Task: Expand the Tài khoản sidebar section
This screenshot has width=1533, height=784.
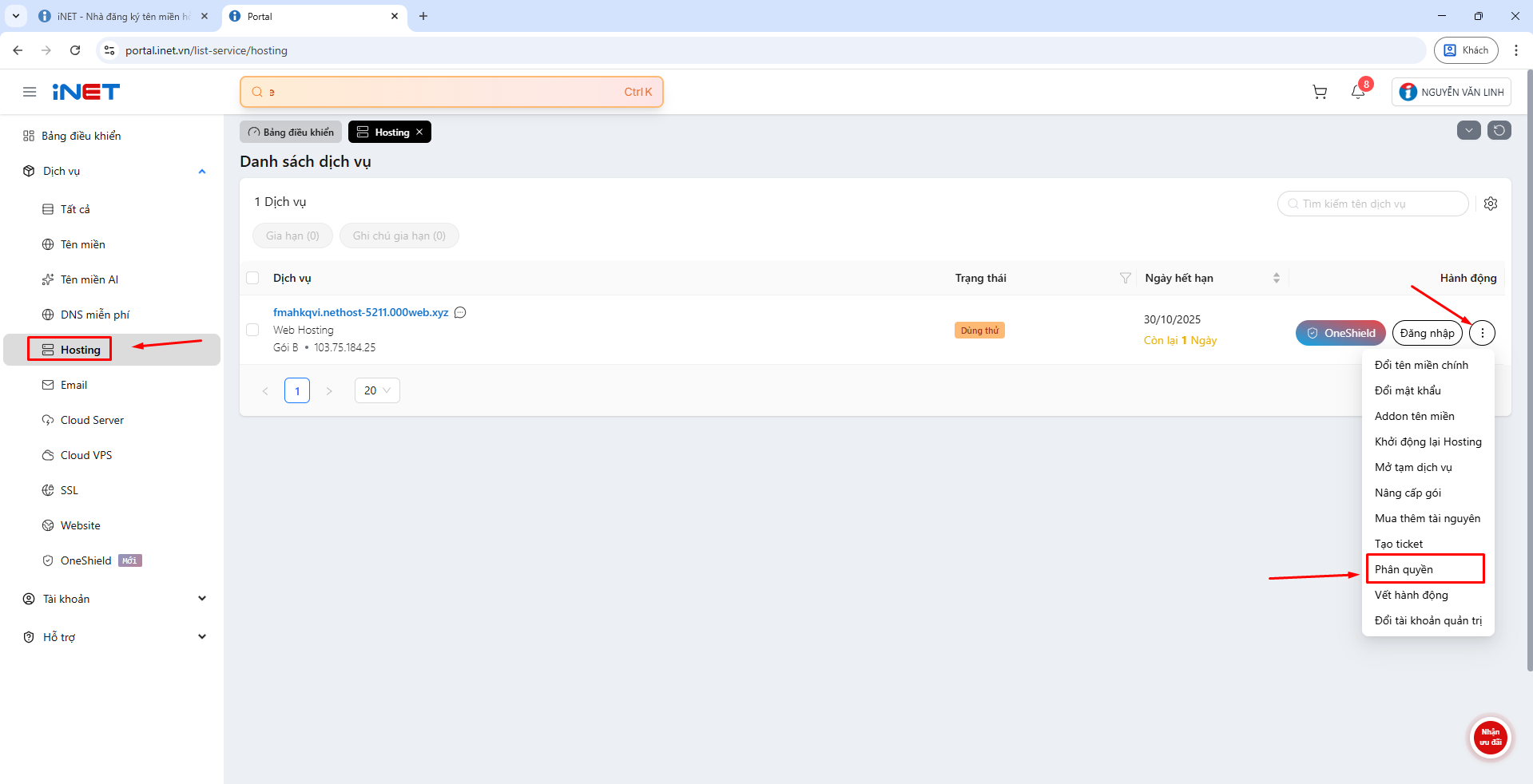Action: click(x=202, y=599)
